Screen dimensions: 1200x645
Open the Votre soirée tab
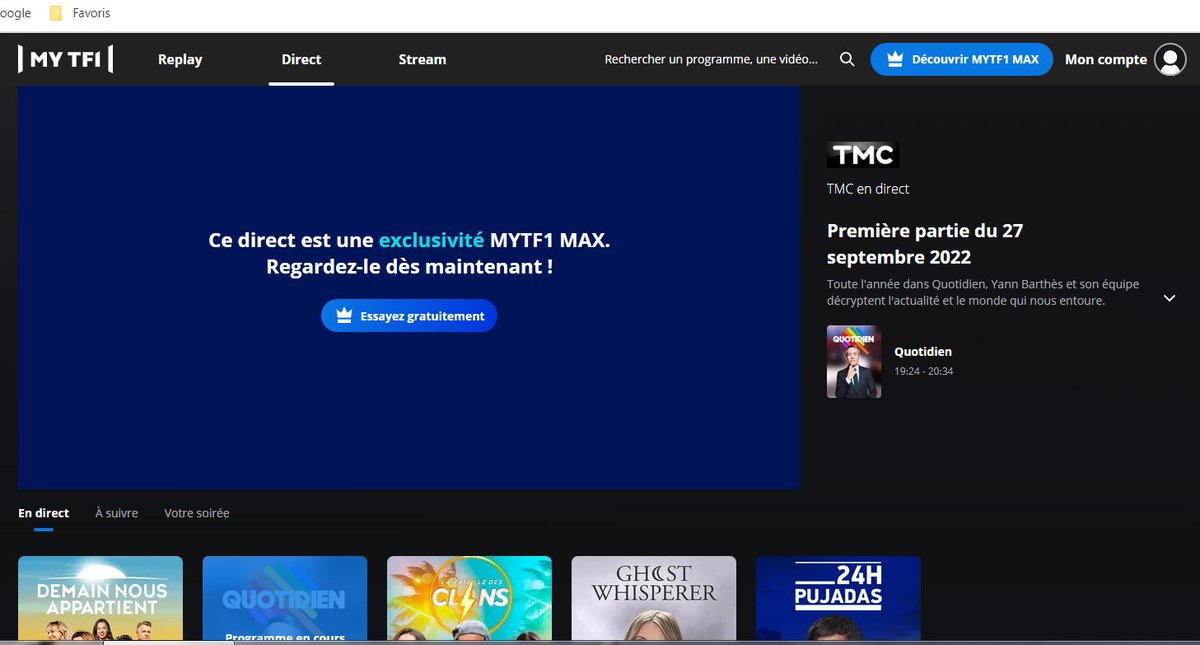pyautogui.click(x=197, y=513)
